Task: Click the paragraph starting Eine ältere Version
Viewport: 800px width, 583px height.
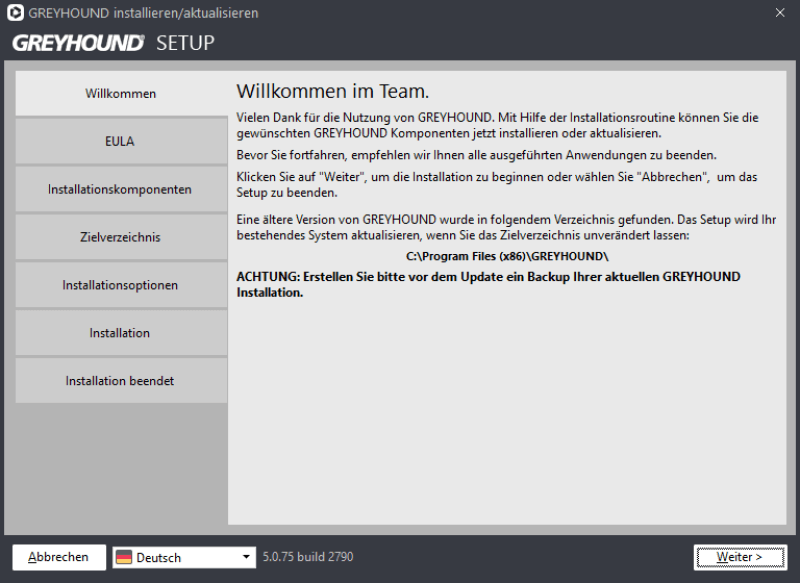Action: [506, 227]
